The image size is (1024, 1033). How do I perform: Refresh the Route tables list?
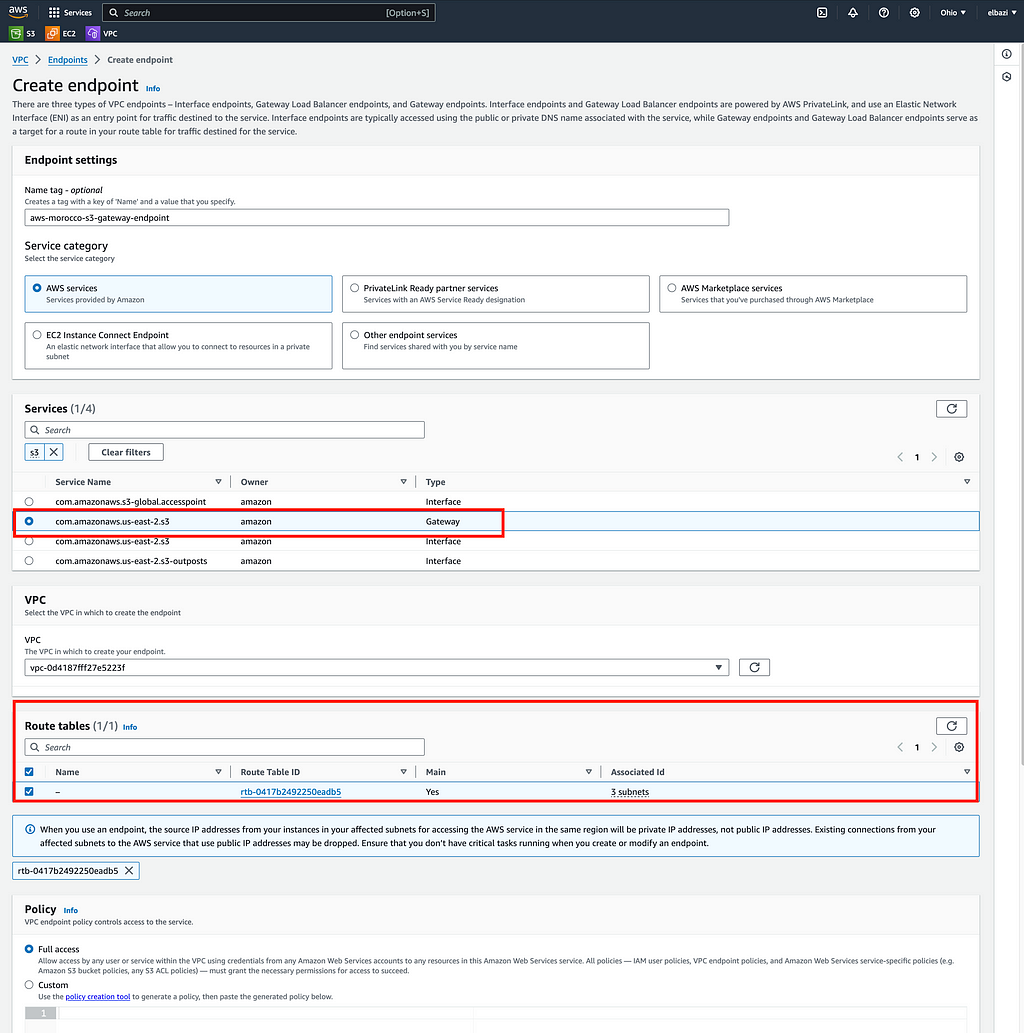(x=952, y=726)
